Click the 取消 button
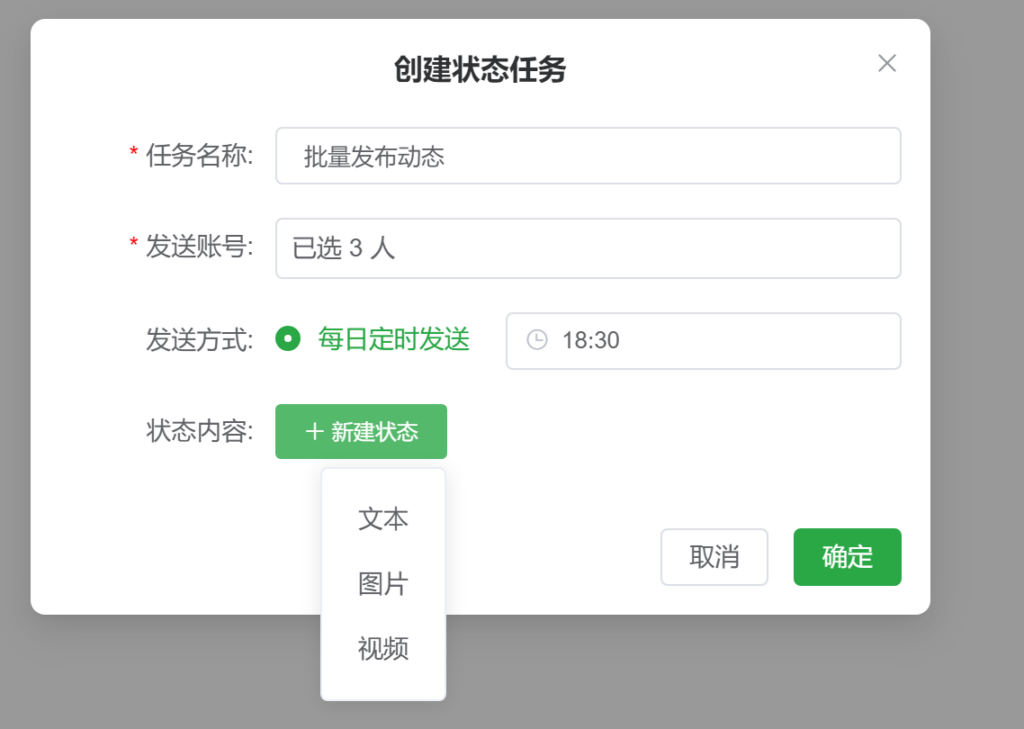The width and height of the screenshot is (1024, 729). (714, 557)
